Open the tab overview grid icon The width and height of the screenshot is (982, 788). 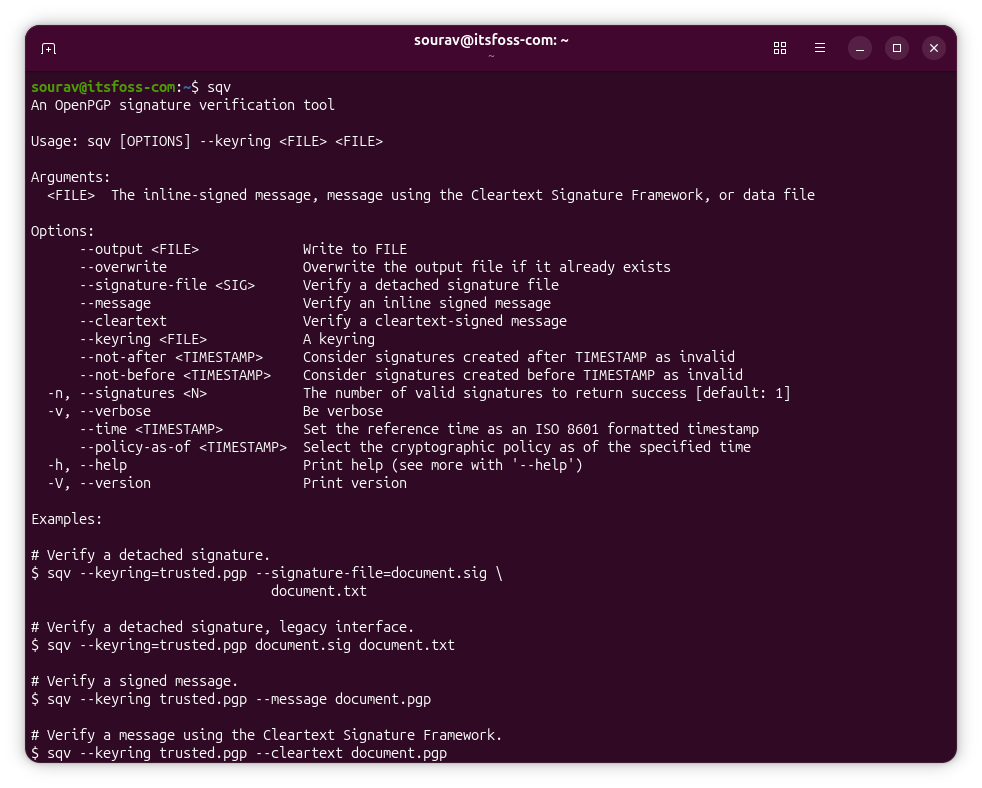point(780,48)
